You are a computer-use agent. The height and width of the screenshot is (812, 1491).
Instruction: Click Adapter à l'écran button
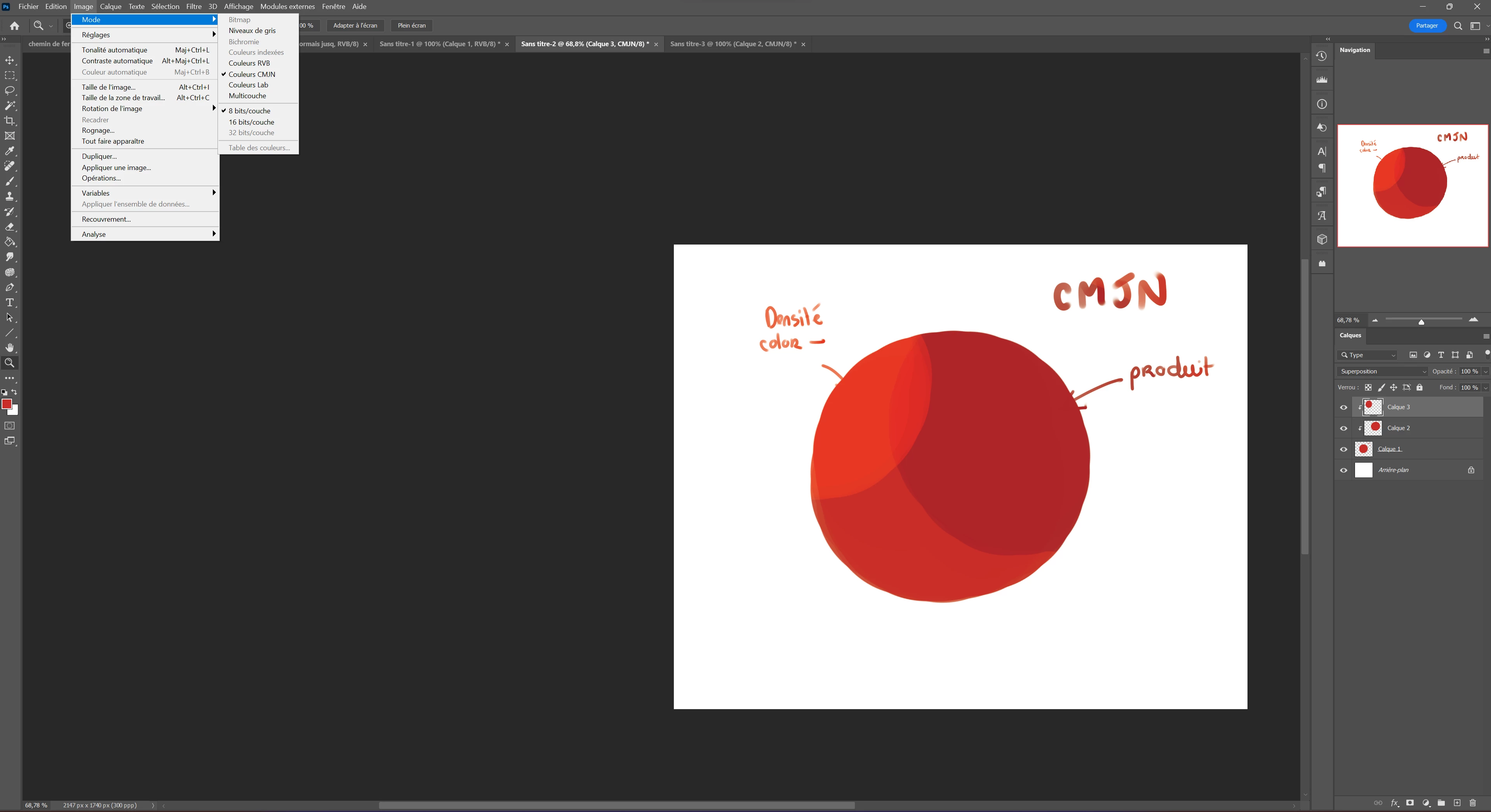tap(355, 26)
